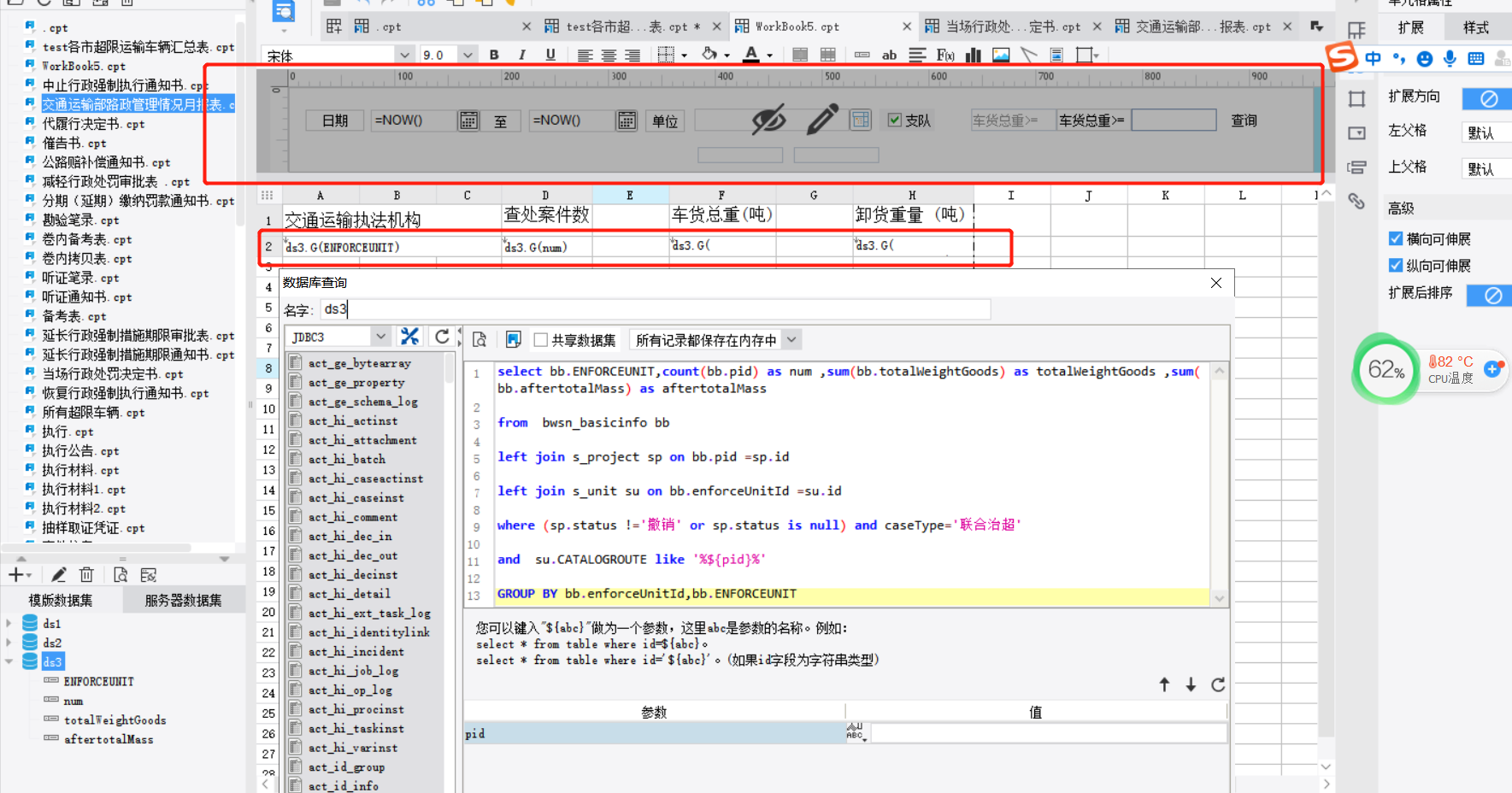
Task: Open the calendar picker of the second date field
Action: 627,120
